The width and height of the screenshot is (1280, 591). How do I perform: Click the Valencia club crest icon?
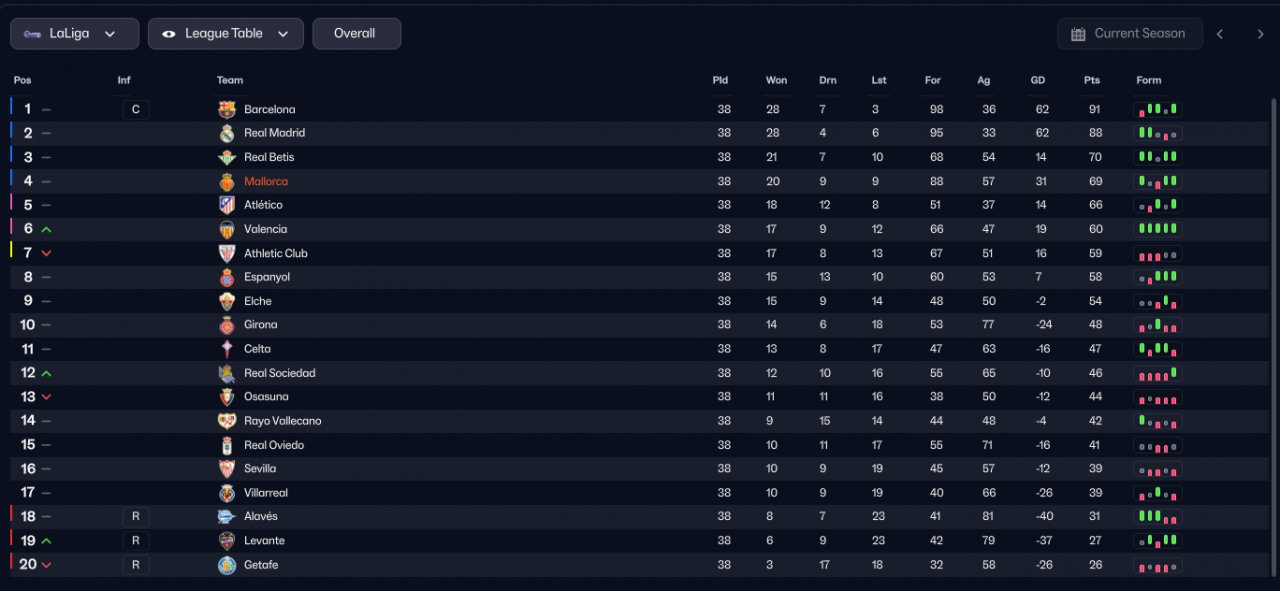click(x=227, y=229)
